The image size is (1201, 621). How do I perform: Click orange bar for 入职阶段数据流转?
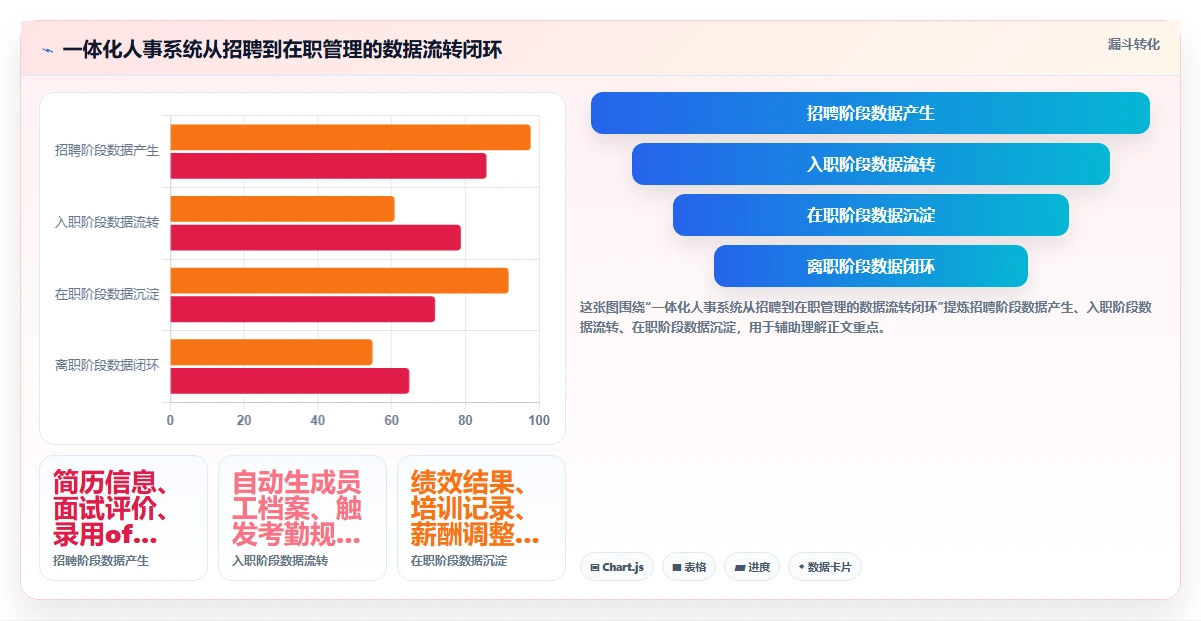coord(282,209)
